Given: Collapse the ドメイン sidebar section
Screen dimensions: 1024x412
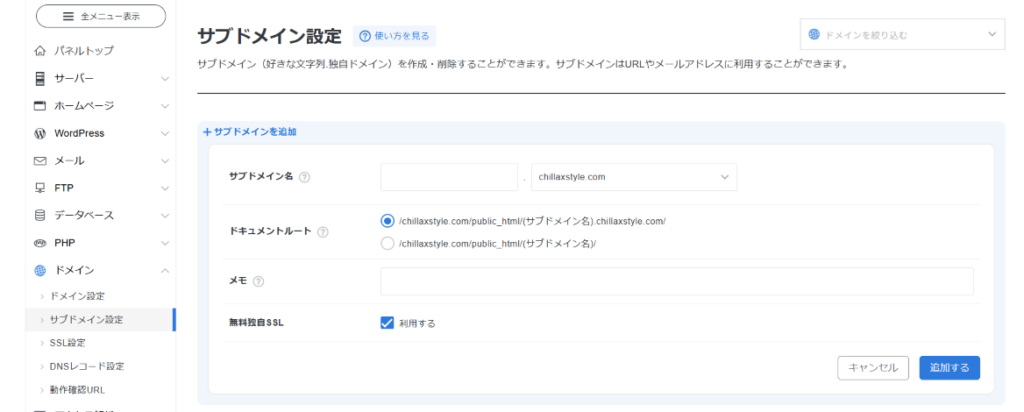Looking at the screenshot, I should click(x=164, y=270).
